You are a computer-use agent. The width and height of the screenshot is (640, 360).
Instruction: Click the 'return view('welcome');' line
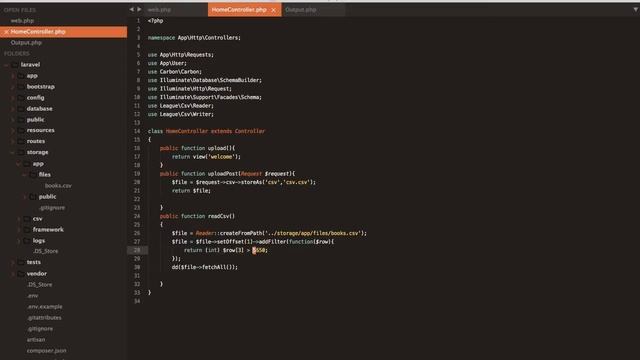pos(207,157)
